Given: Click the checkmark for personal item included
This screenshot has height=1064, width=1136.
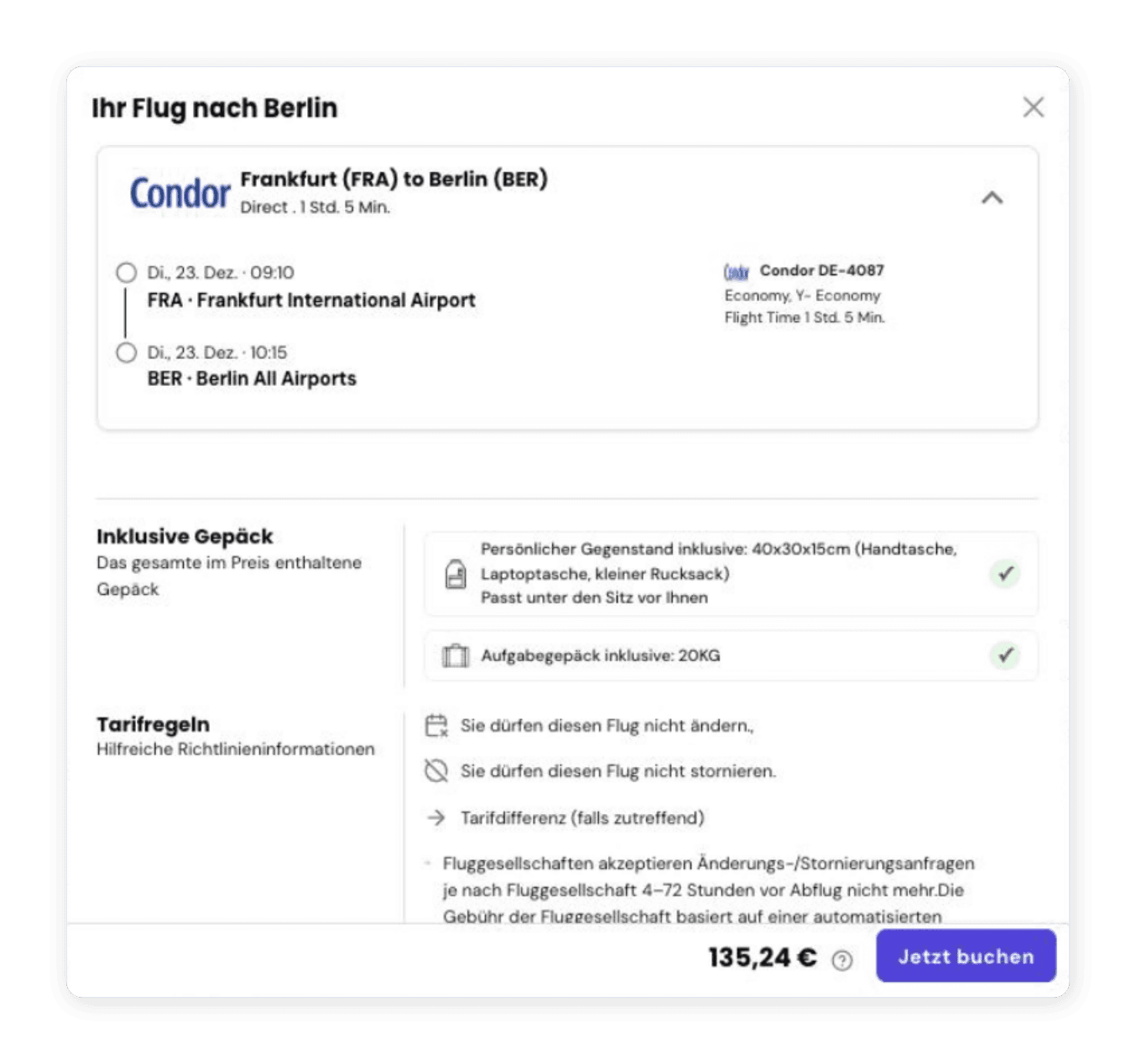Looking at the screenshot, I should [x=1004, y=574].
